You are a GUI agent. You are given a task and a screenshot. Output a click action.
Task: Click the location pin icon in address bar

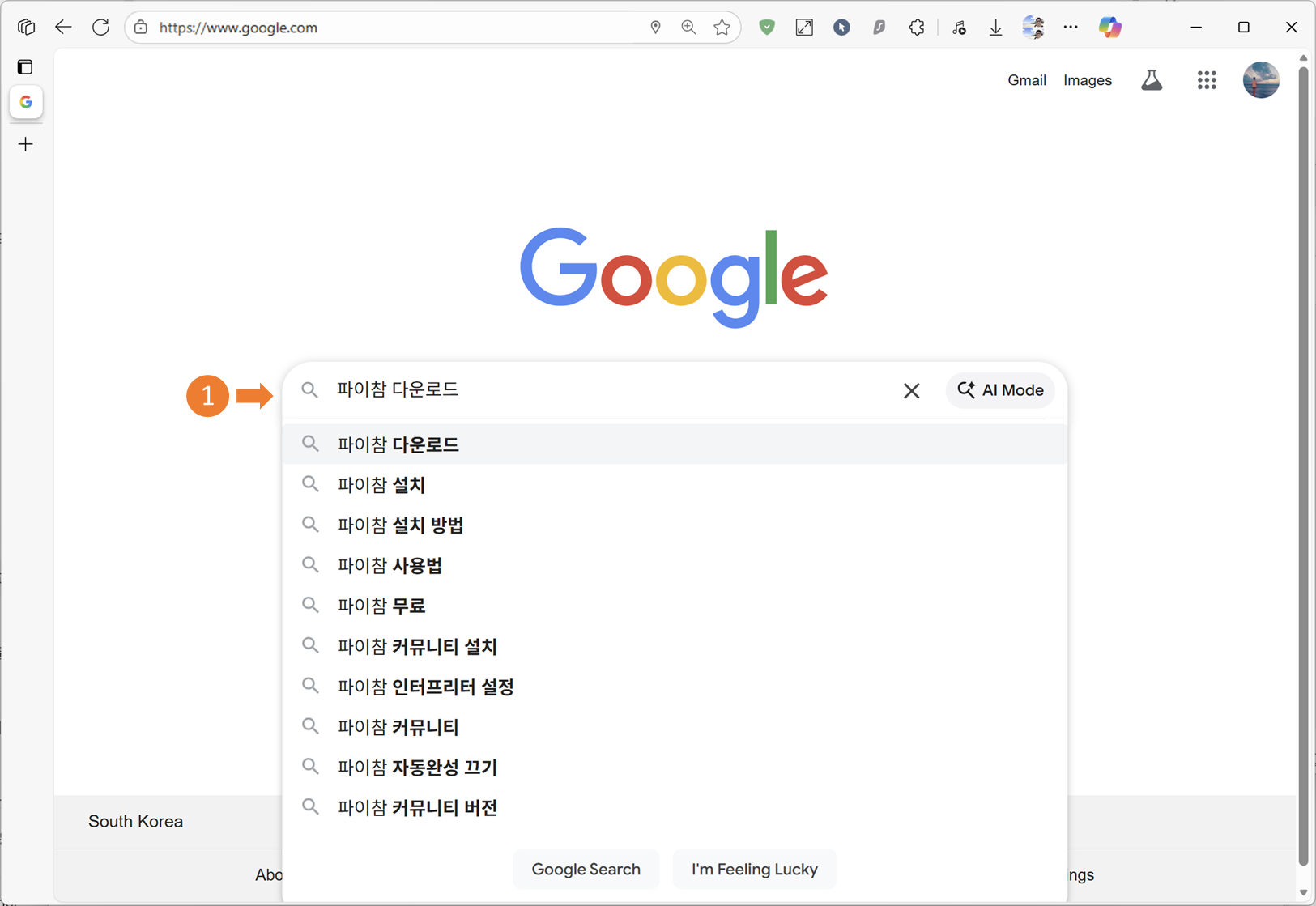655,28
